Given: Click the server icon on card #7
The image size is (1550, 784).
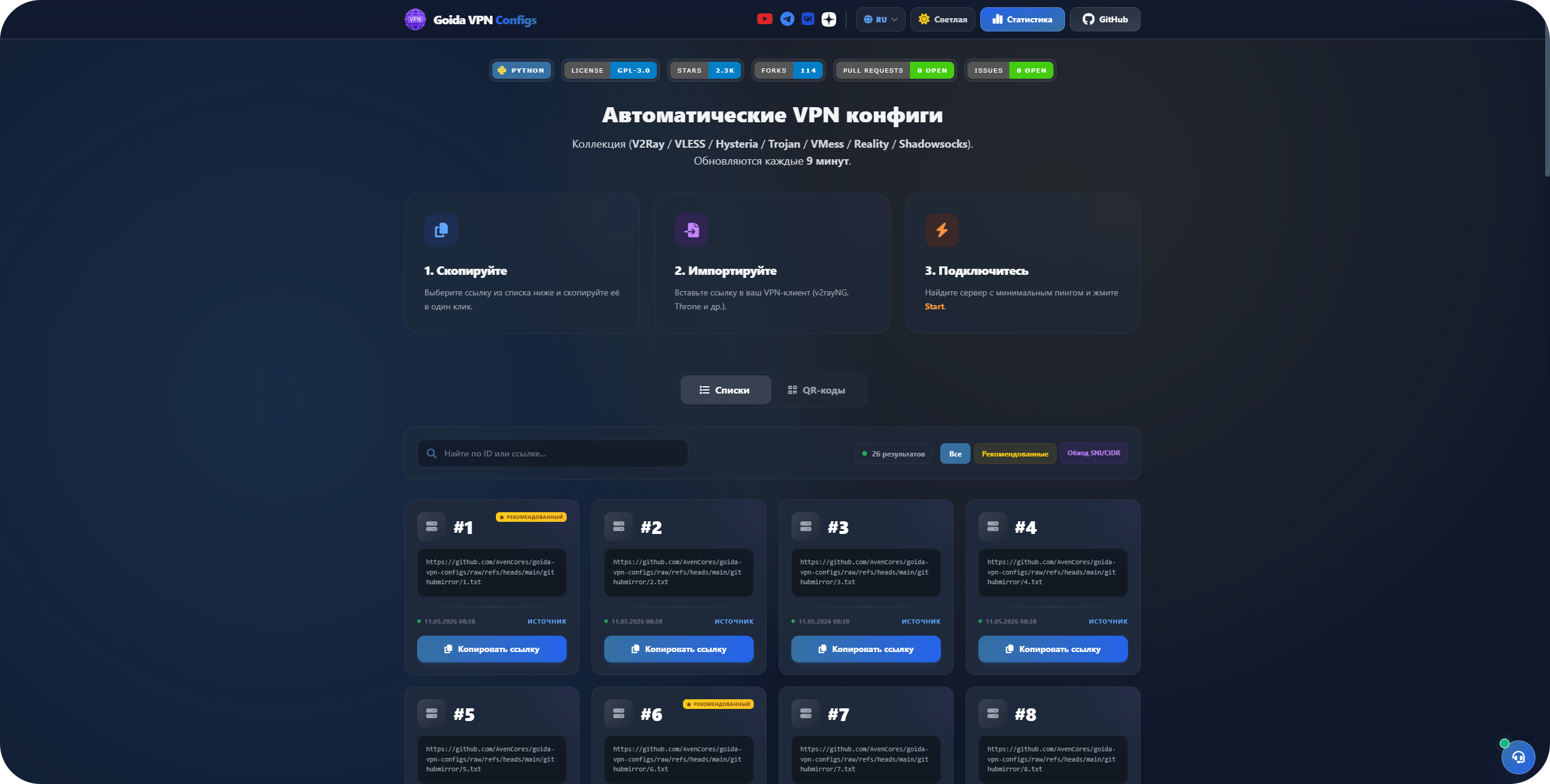Looking at the screenshot, I should pos(806,714).
